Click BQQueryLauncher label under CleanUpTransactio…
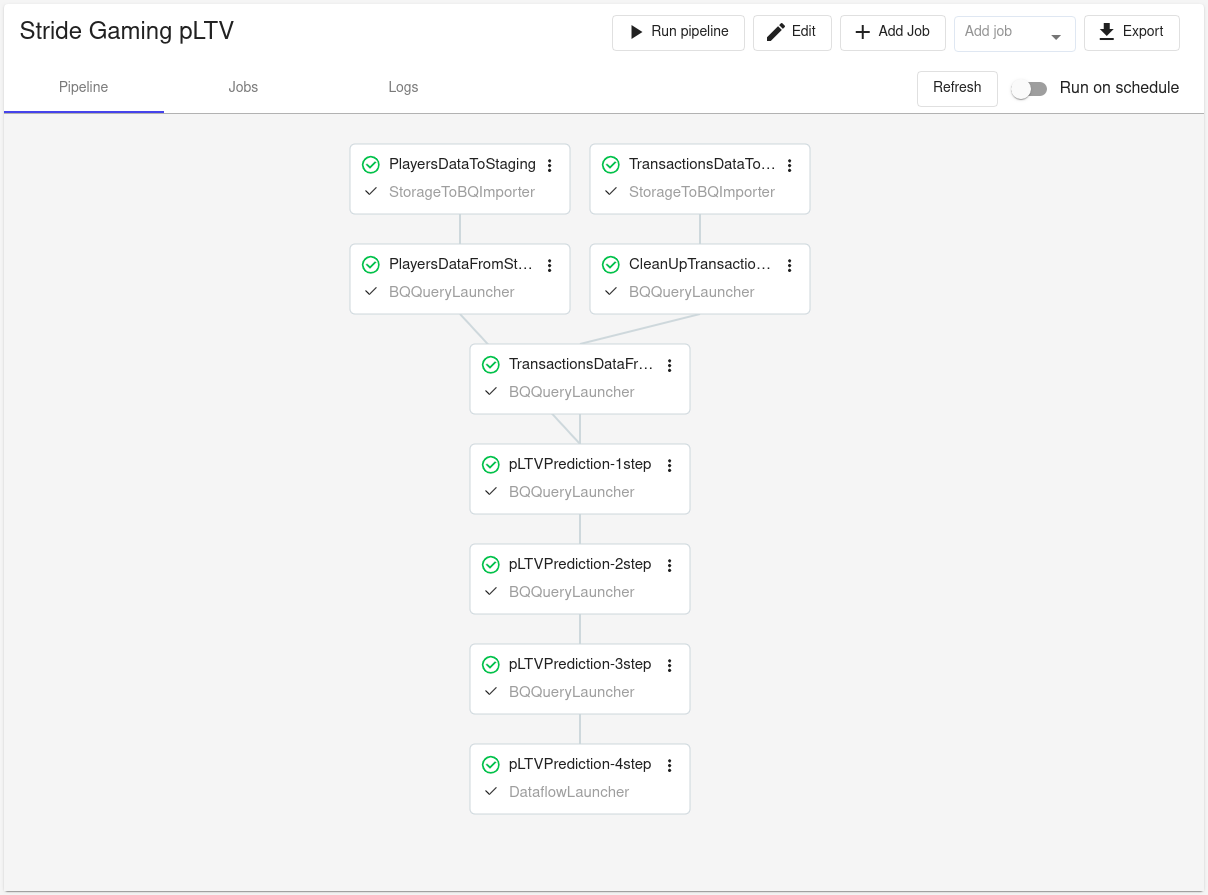The height and width of the screenshot is (895, 1208). [x=692, y=292]
